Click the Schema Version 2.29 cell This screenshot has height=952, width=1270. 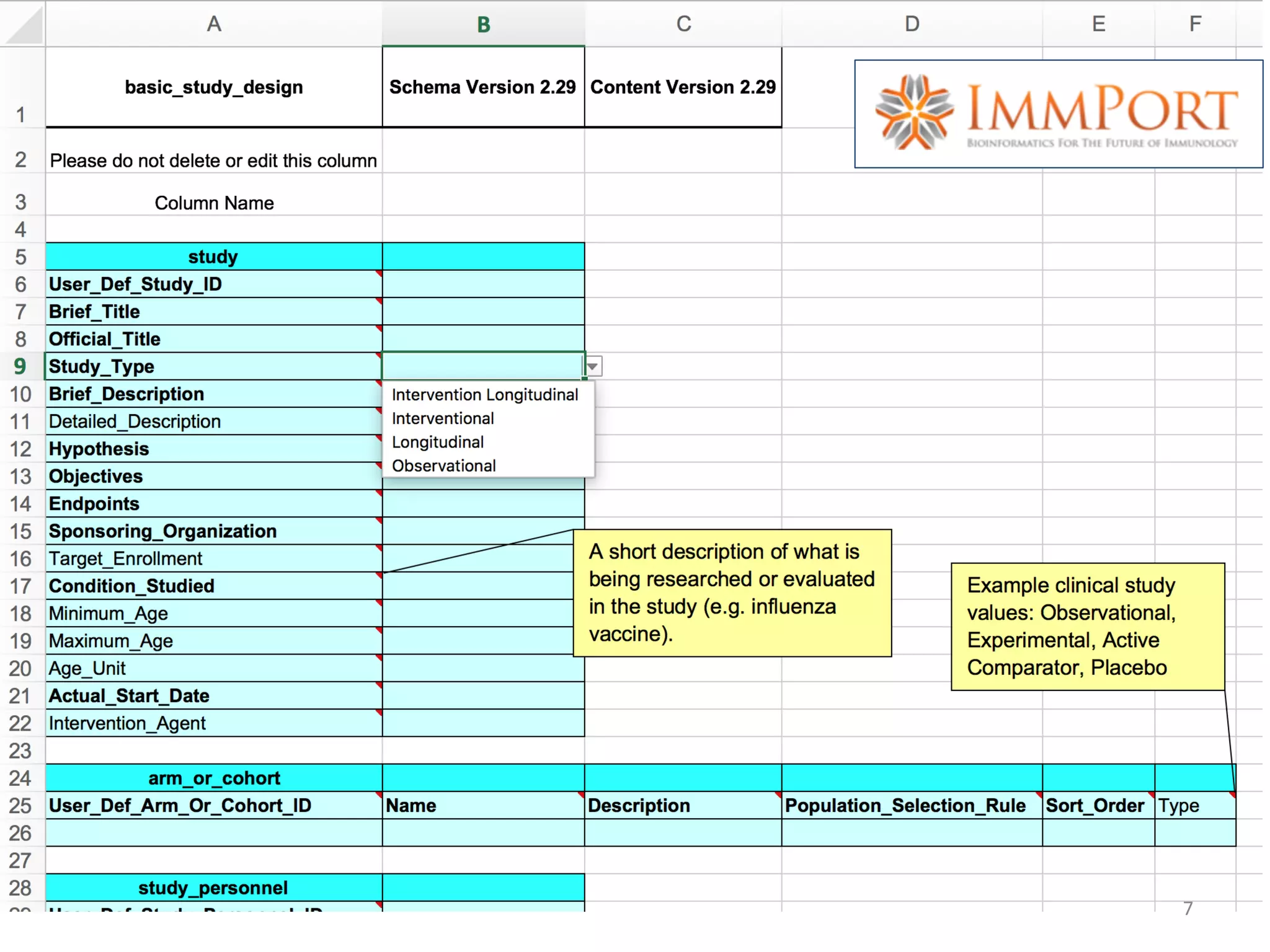click(483, 87)
